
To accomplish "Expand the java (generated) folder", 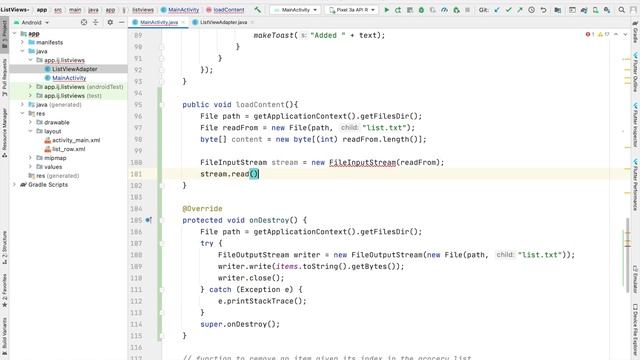I will 22,104.
